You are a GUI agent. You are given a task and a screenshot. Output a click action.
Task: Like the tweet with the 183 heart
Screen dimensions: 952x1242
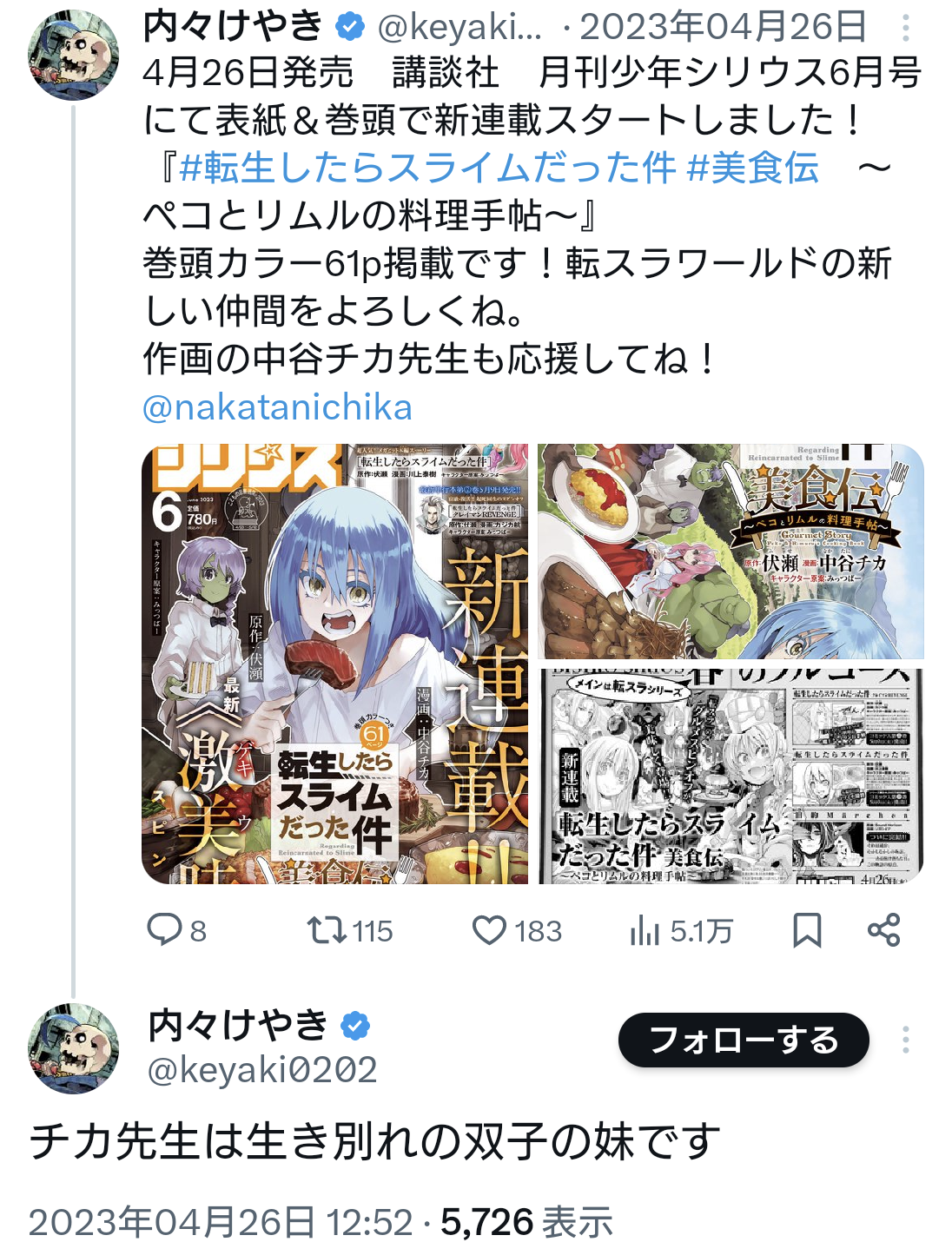click(x=489, y=930)
